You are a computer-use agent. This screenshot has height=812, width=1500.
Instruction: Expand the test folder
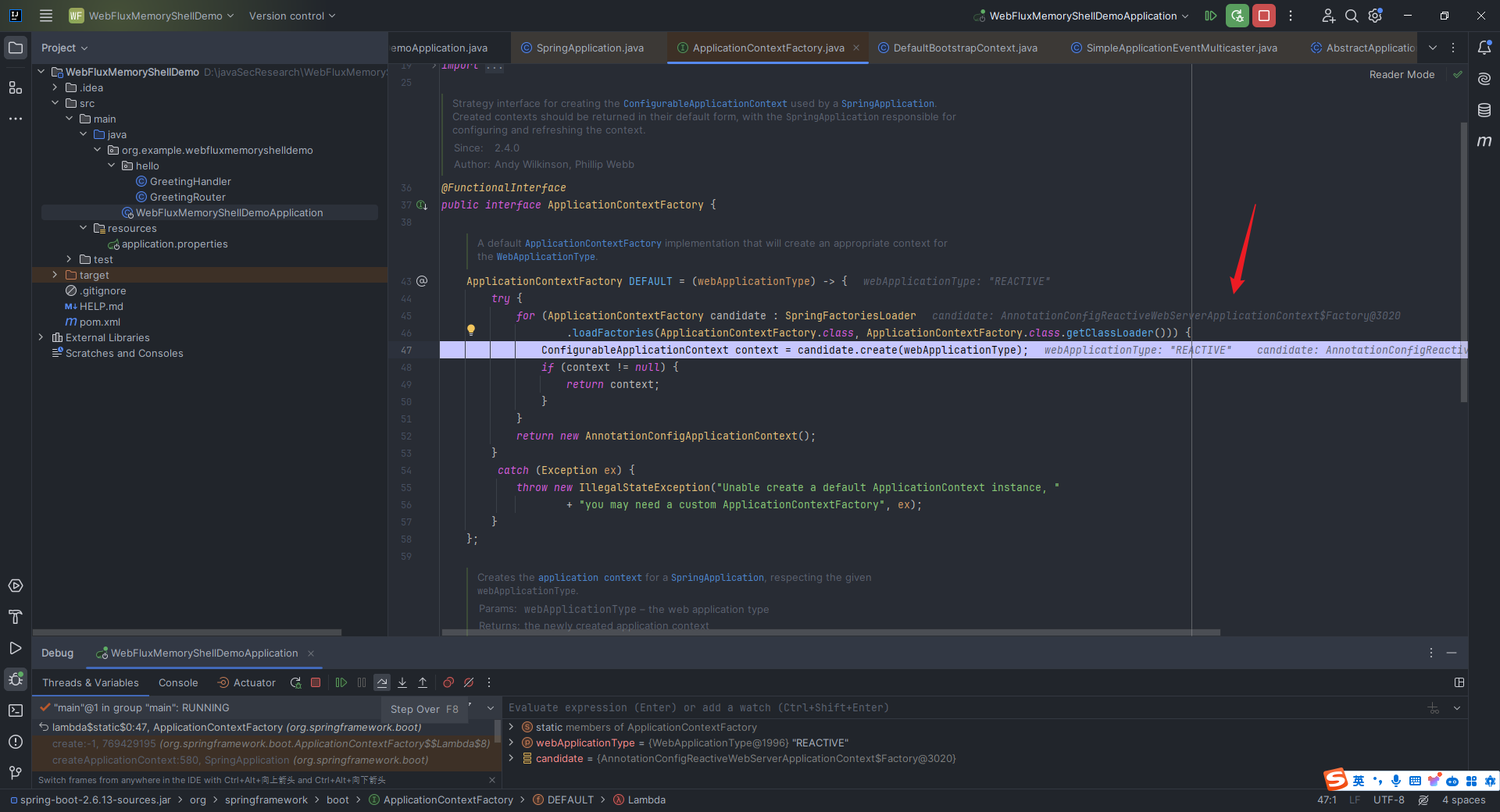pos(70,259)
